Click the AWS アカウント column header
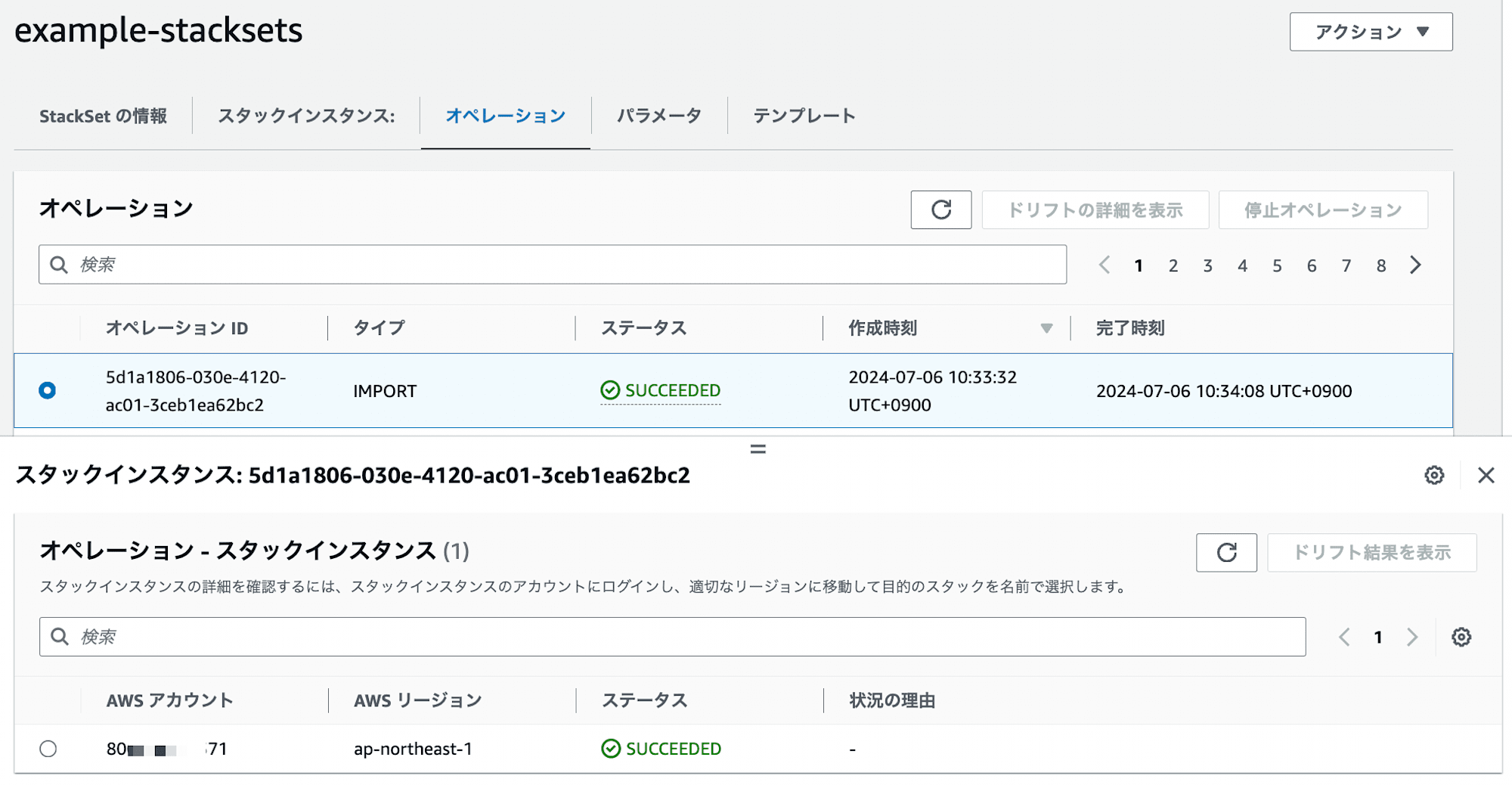Screen dimensions: 1512x785 click(x=169, y=700)
